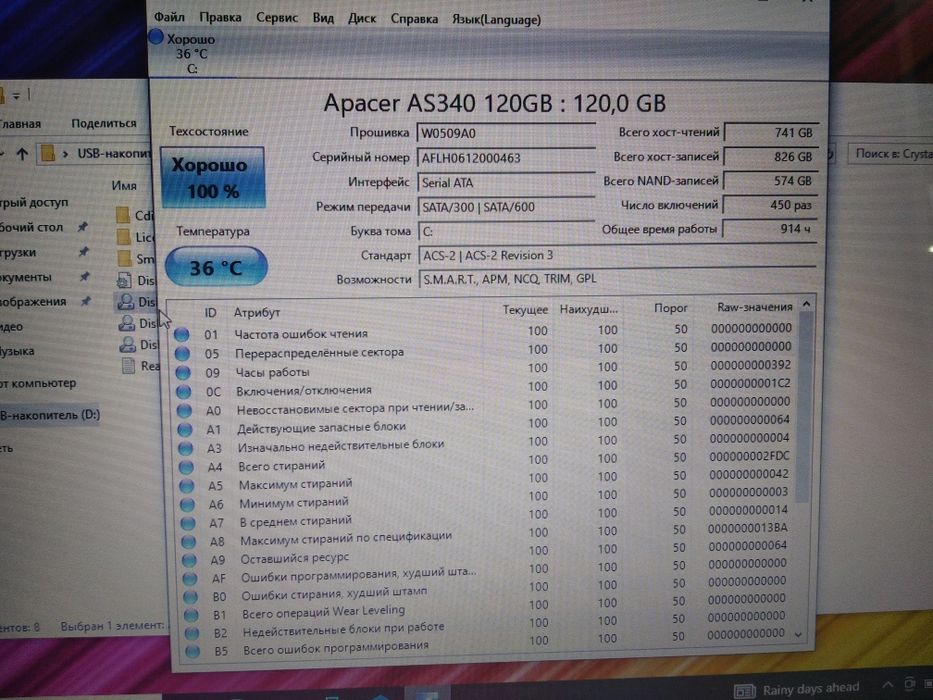The width and height of the screenshot is (933, 700).
Task: Click the status circle for attribute A3
Action: click(185, 448)
